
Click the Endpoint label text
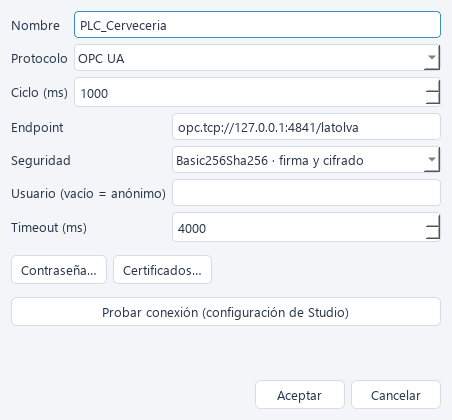37,128
